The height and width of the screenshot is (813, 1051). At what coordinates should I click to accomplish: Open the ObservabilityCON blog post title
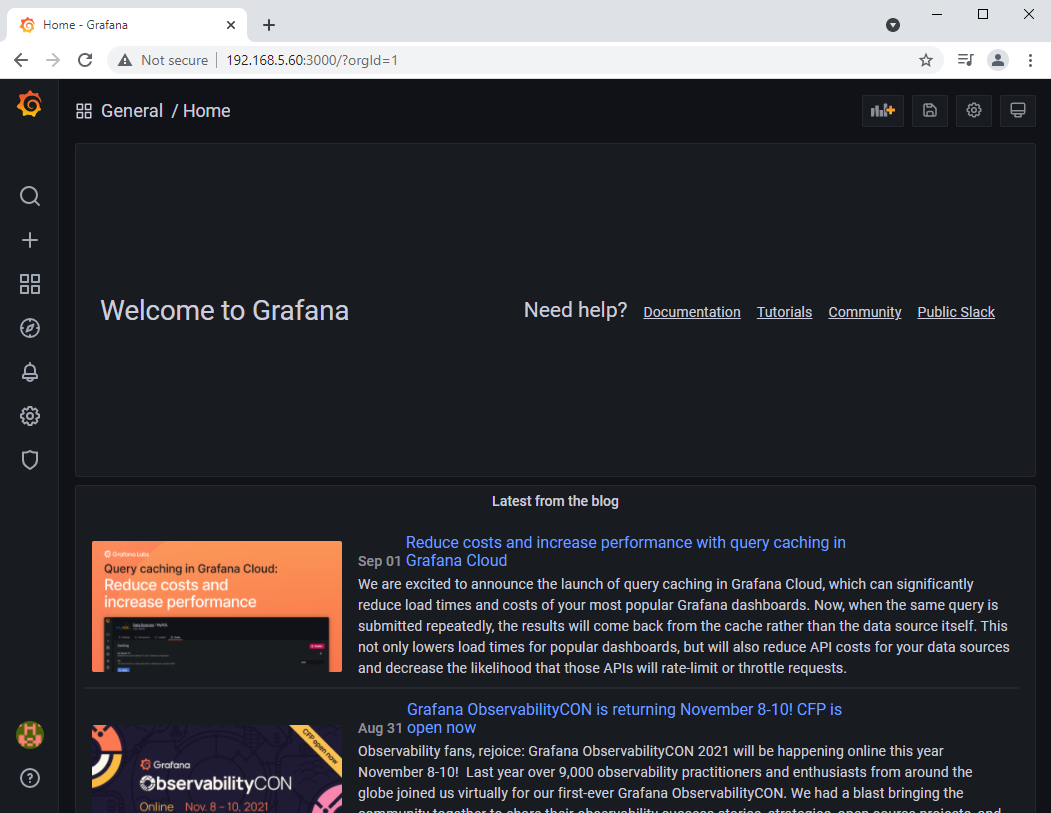tap(624, 718)
